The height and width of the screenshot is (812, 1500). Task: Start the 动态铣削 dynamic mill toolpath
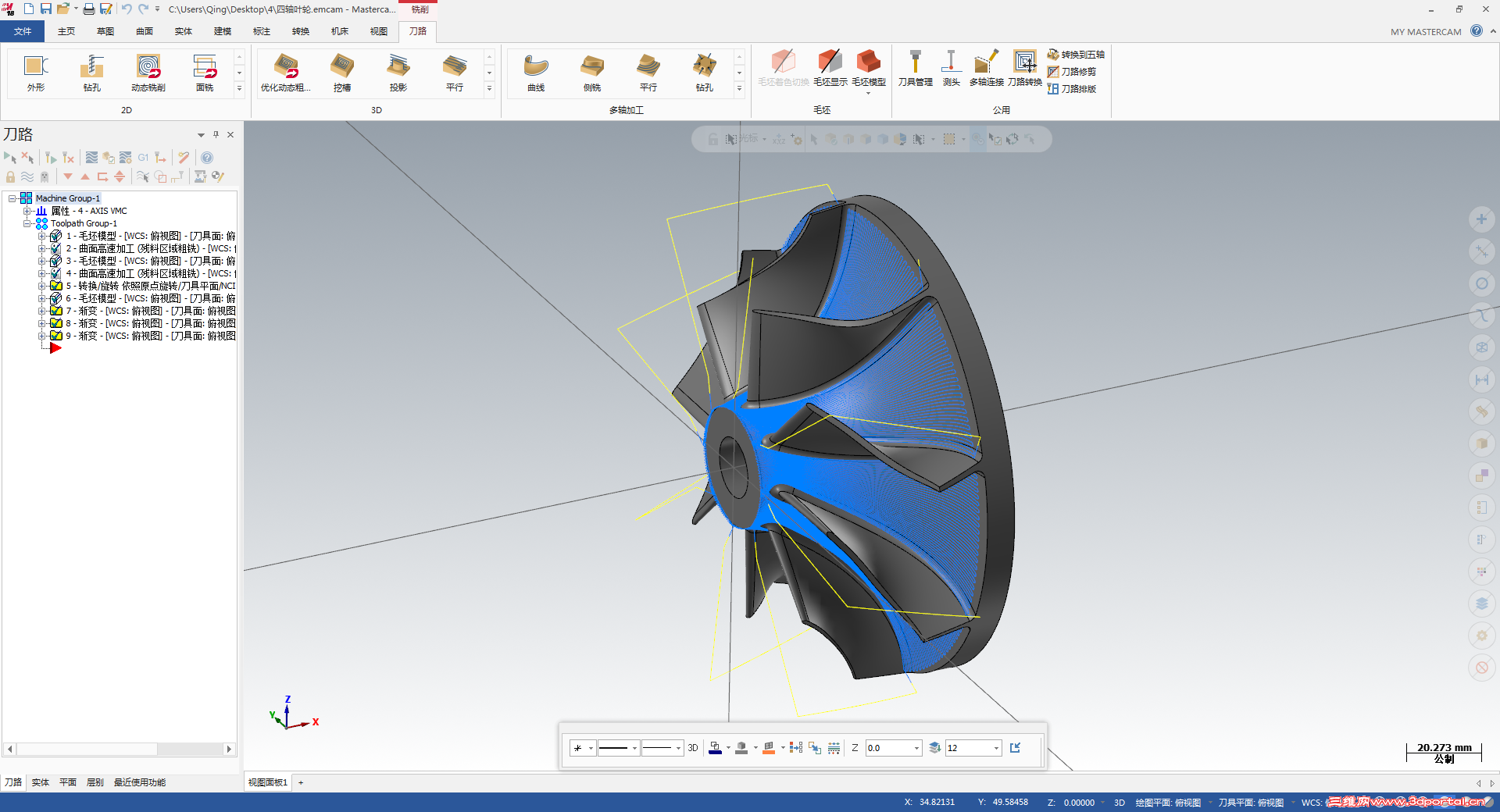pyautogui.click(x=148, y=73)
